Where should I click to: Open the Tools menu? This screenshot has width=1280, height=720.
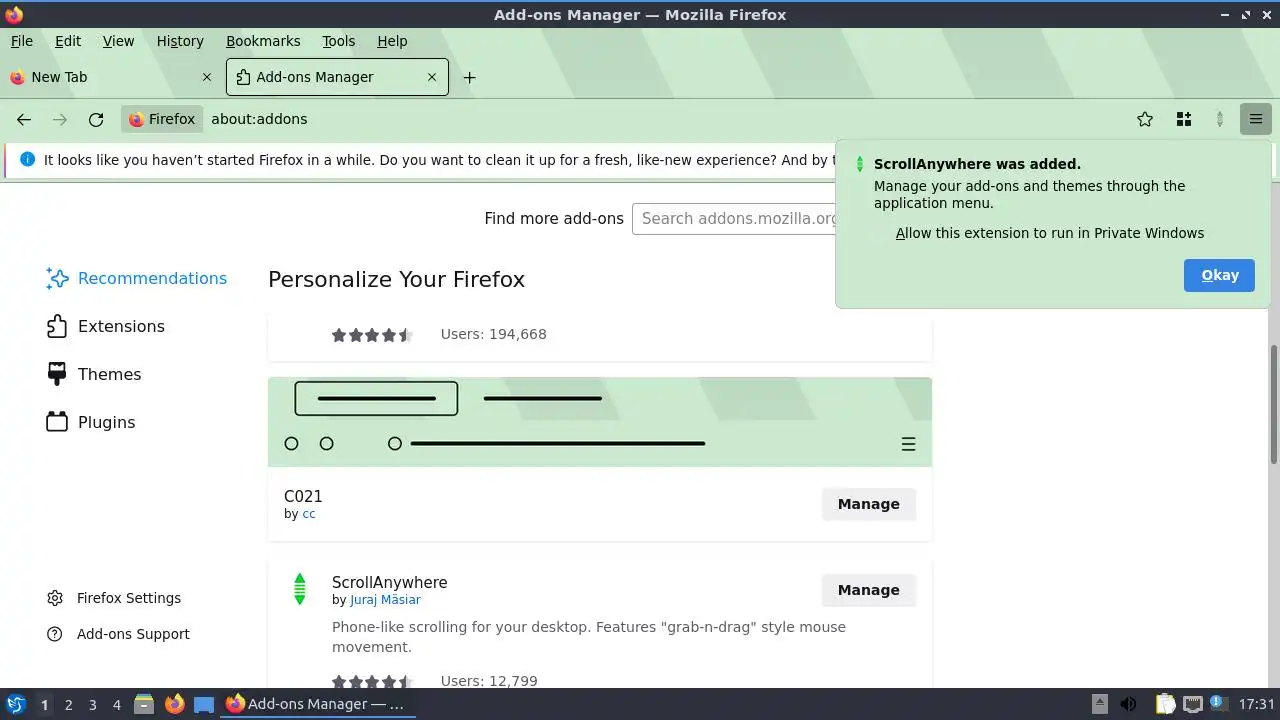click(x=339, y=41)
